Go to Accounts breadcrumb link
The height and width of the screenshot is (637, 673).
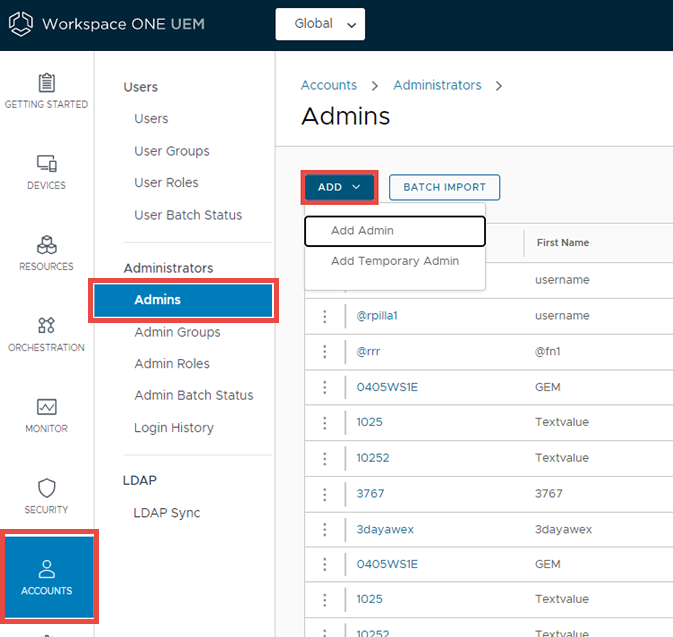(x=329, y=85)
